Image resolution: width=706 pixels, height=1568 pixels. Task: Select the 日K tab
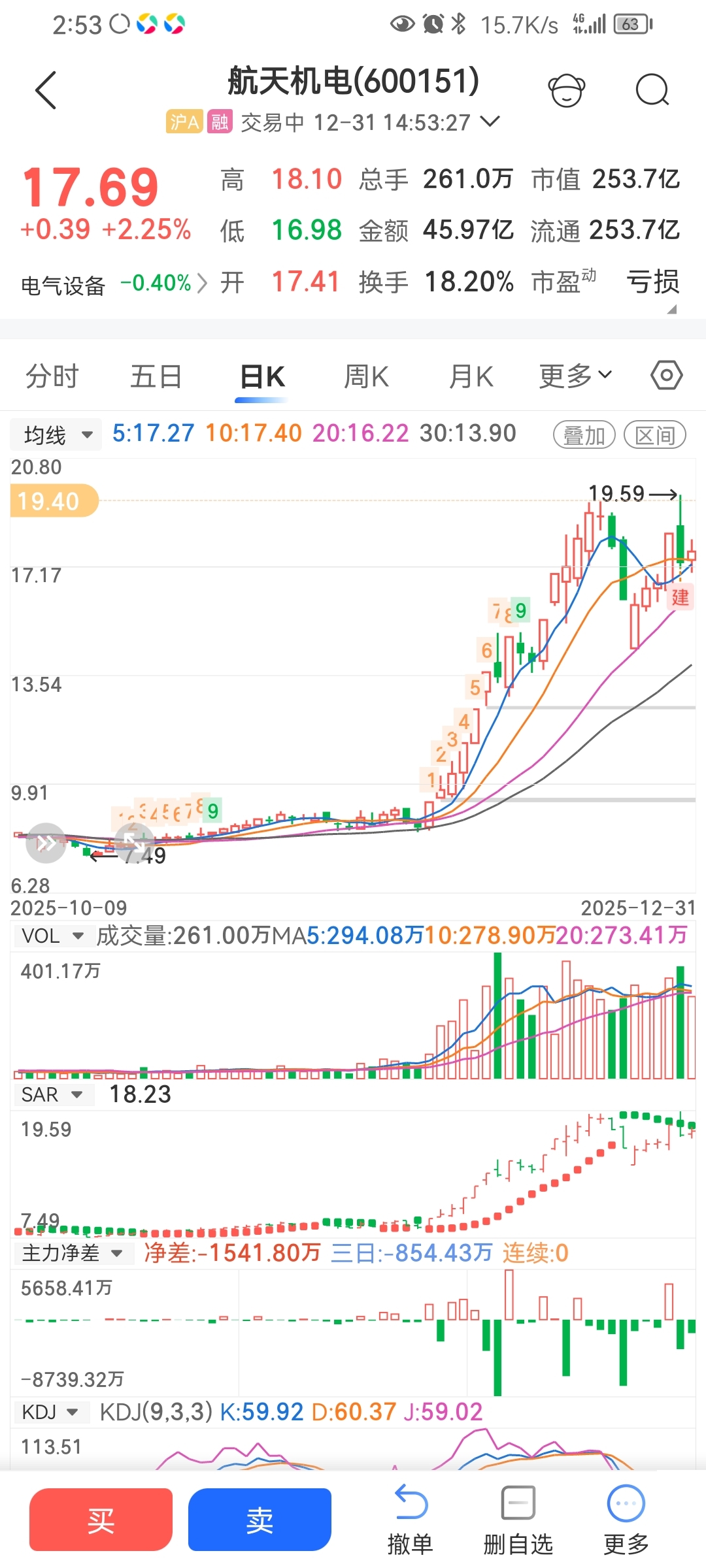[x=262, y=377]
